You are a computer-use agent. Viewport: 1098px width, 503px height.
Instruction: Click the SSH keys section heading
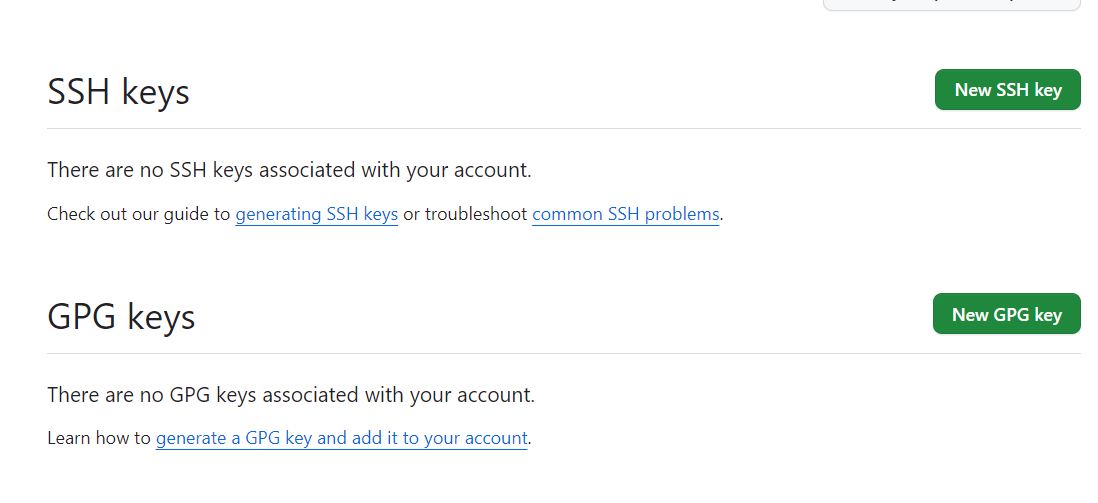[118, 92]
